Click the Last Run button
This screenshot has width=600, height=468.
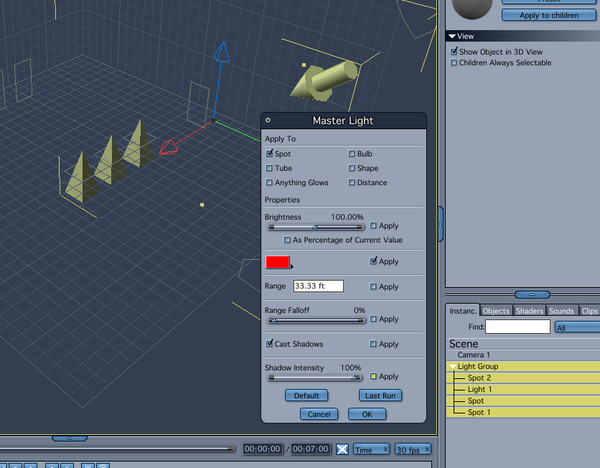click(x=380, y=395)
